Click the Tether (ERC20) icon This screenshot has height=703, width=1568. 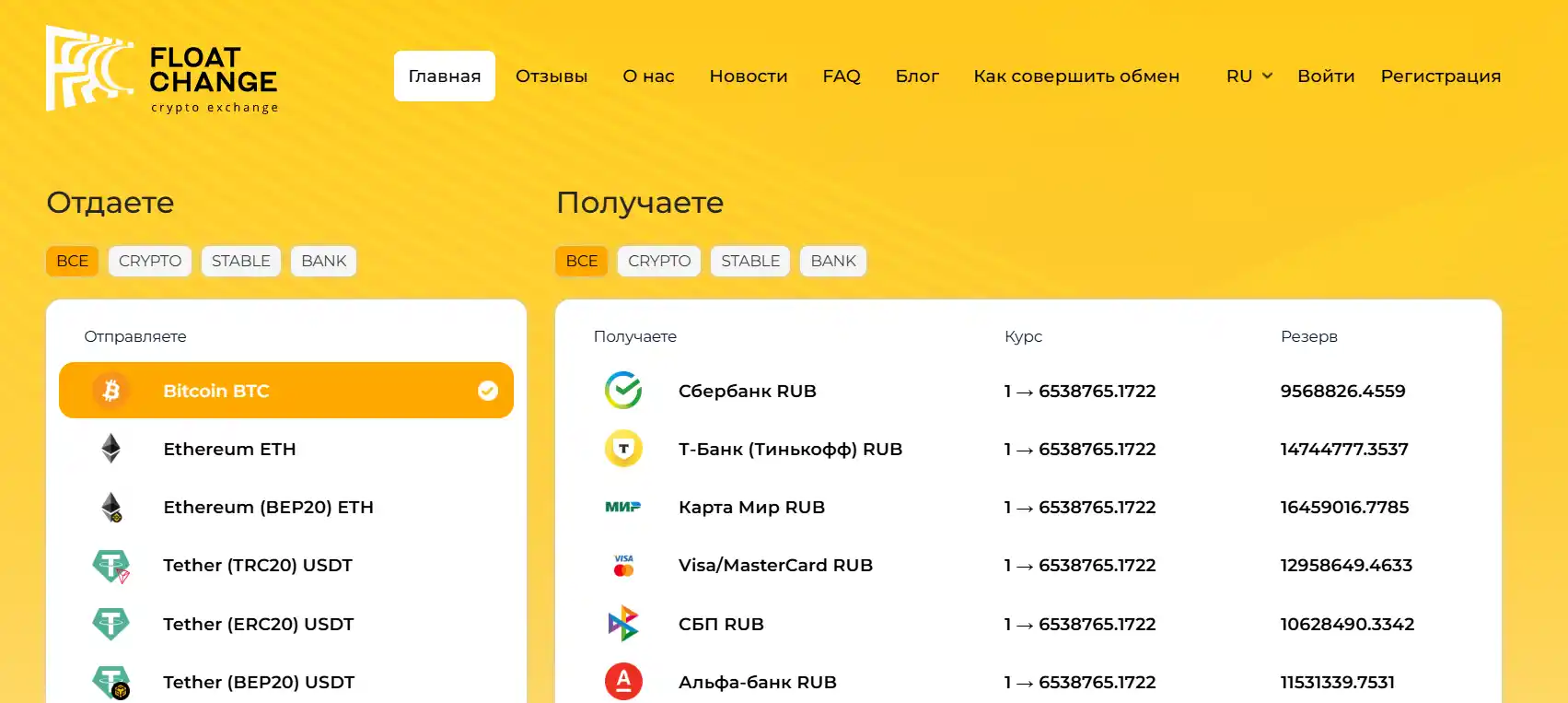111,624
